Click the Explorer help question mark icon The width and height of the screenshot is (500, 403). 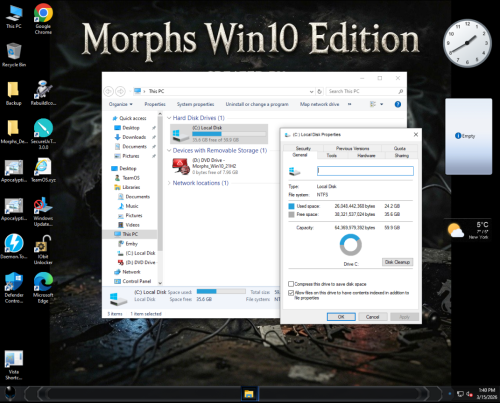(x=398, y=104)
